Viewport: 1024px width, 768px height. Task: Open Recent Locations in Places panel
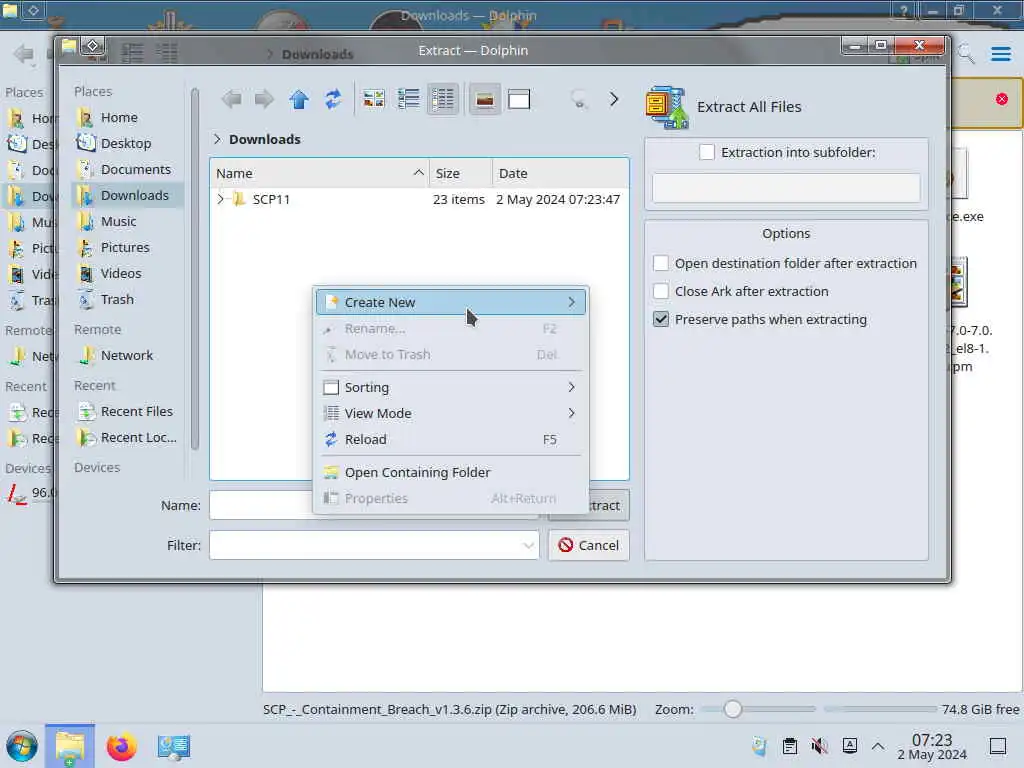point(127,438)
